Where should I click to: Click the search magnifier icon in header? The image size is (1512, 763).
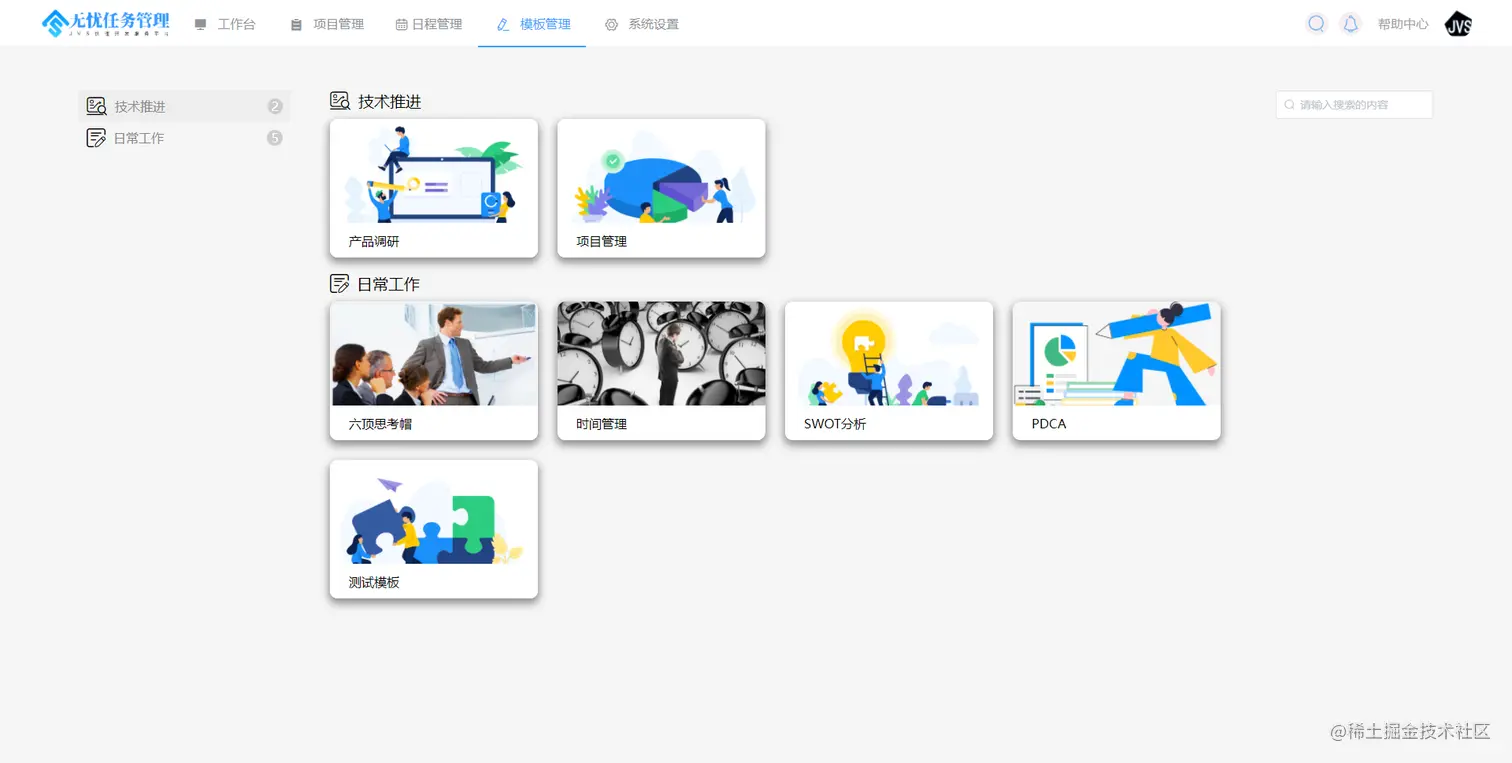(1316, 24)
